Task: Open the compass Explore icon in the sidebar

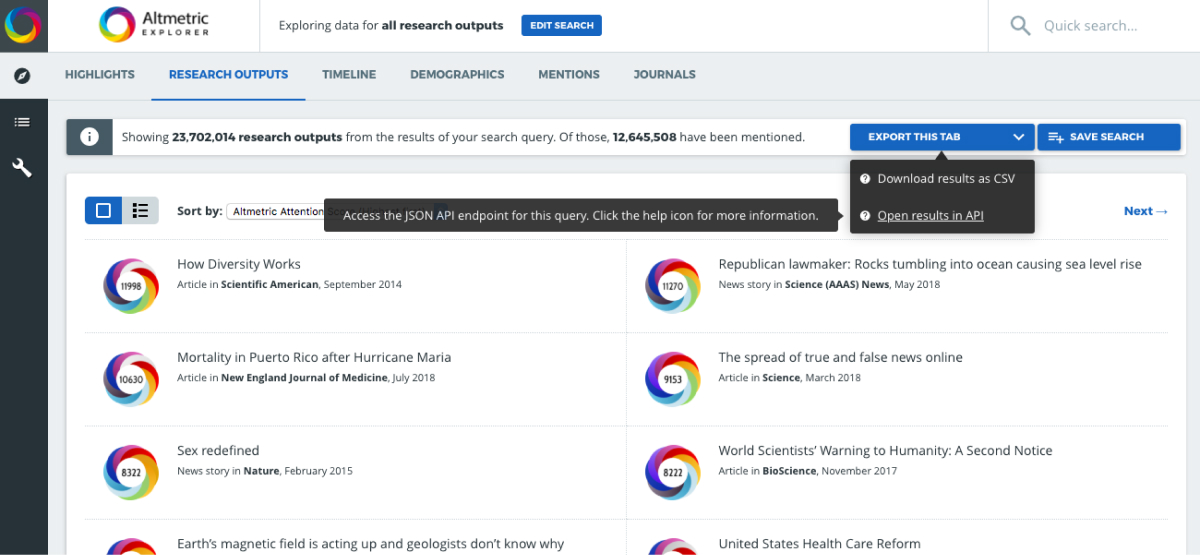Action: click(x=22, y=76)
